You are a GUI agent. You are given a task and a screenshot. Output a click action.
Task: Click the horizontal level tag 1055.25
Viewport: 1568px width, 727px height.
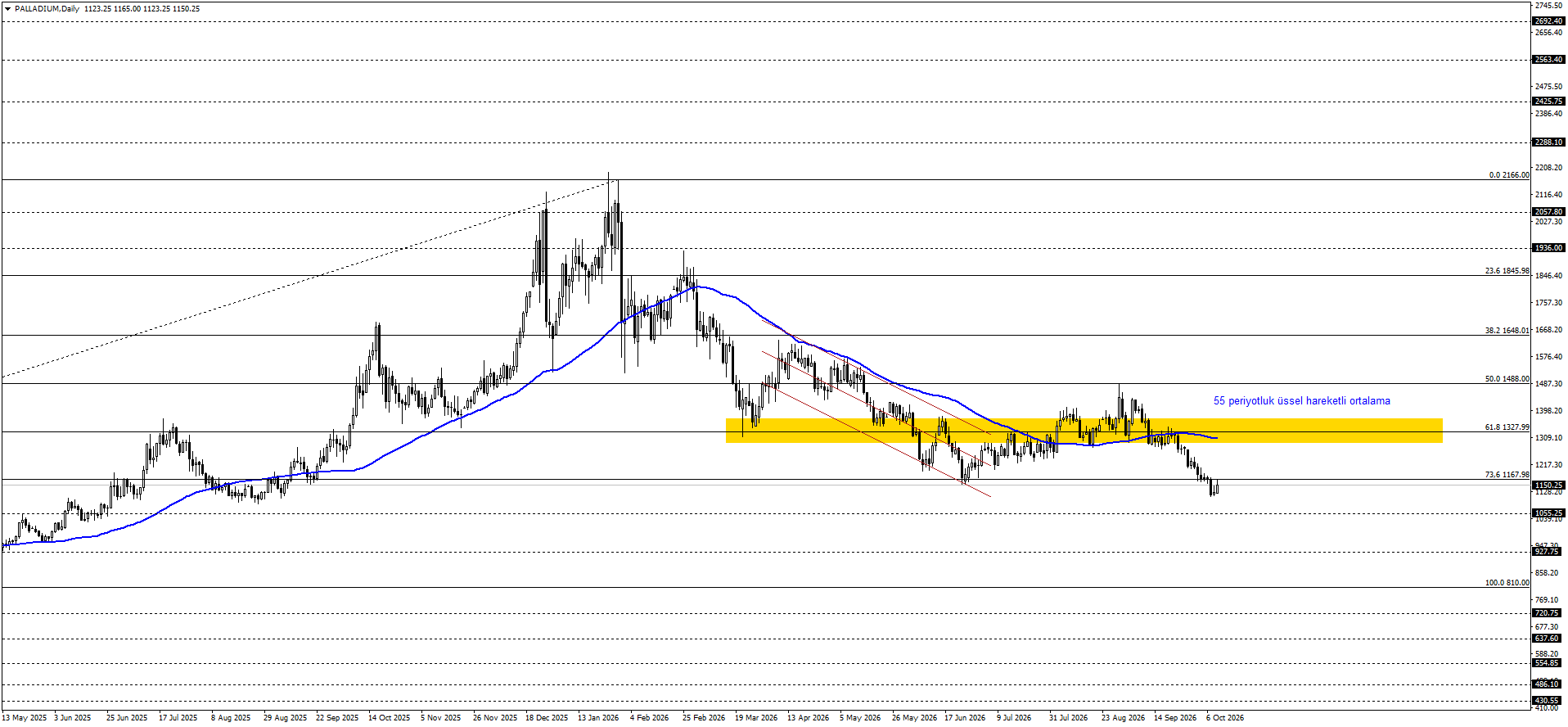pos(1548,513)
